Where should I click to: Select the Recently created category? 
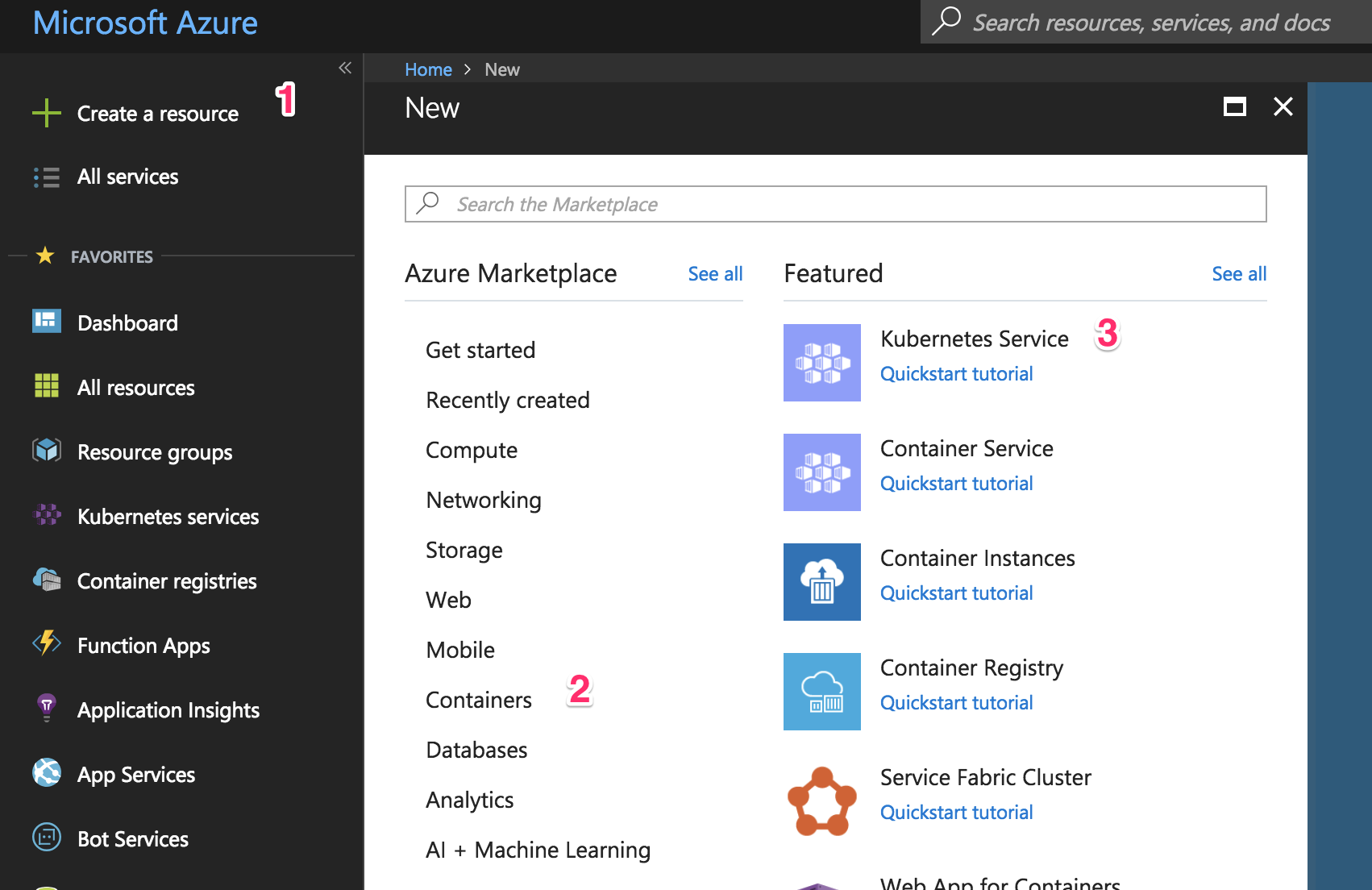pos(508,400)
